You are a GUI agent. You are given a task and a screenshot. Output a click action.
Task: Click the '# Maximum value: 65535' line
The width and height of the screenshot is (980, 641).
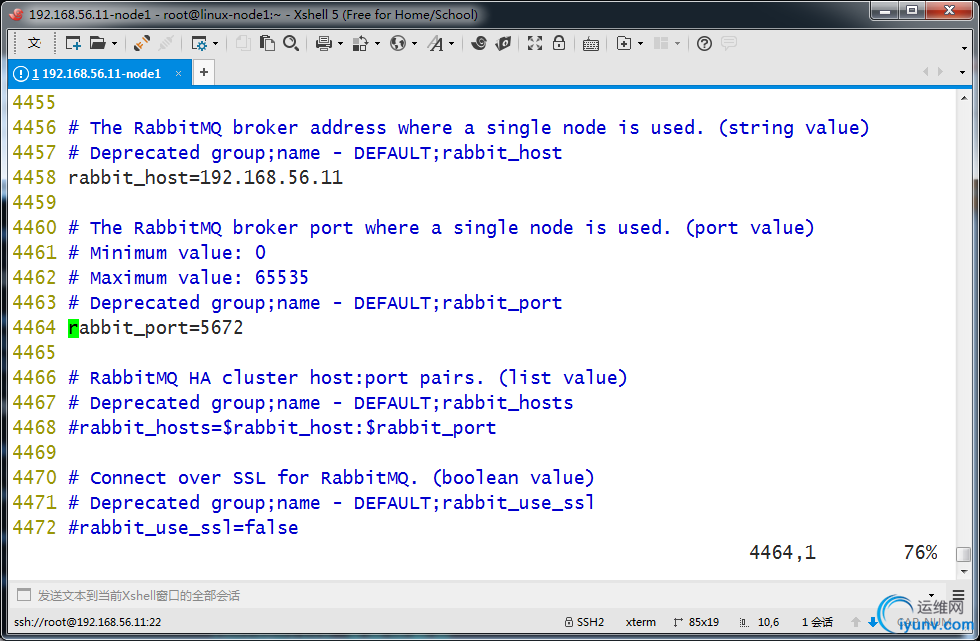[x=188, y=278]
